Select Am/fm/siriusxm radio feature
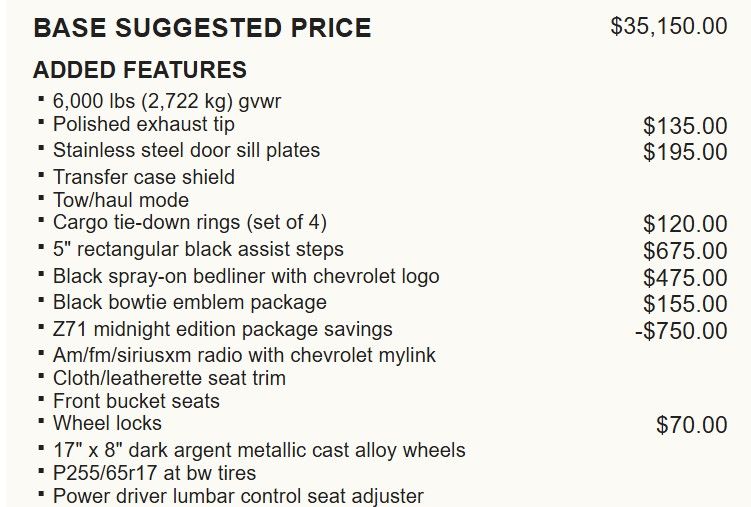 point(244,355)
